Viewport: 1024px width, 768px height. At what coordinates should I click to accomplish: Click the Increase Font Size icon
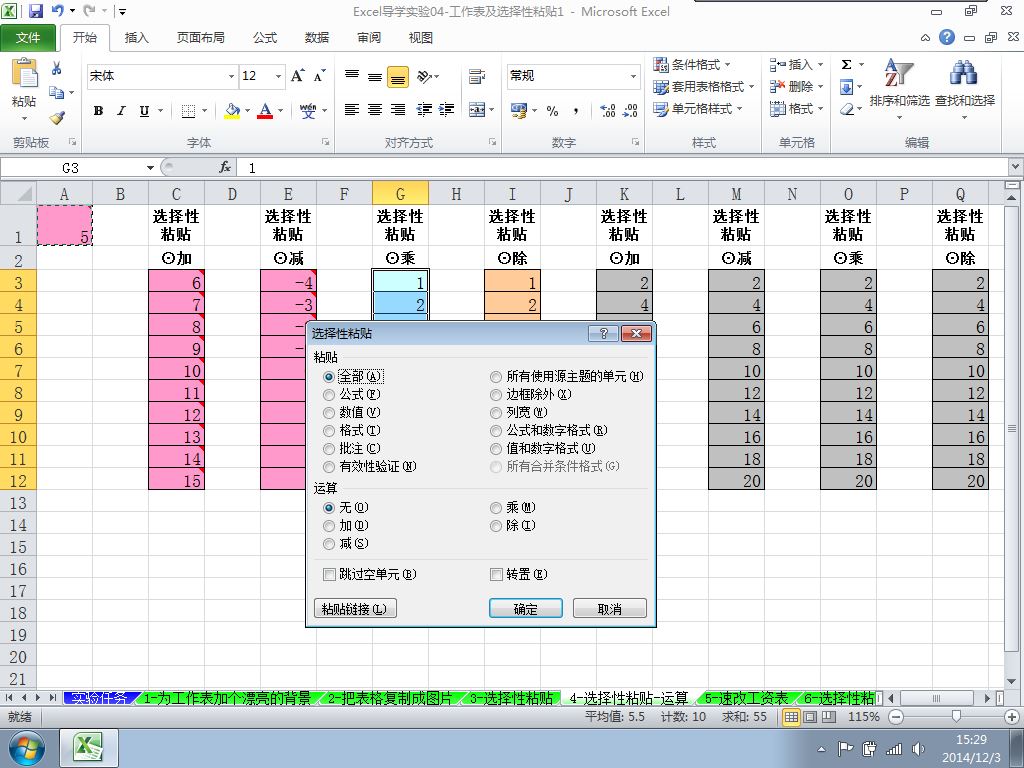(x=298, y=76)
